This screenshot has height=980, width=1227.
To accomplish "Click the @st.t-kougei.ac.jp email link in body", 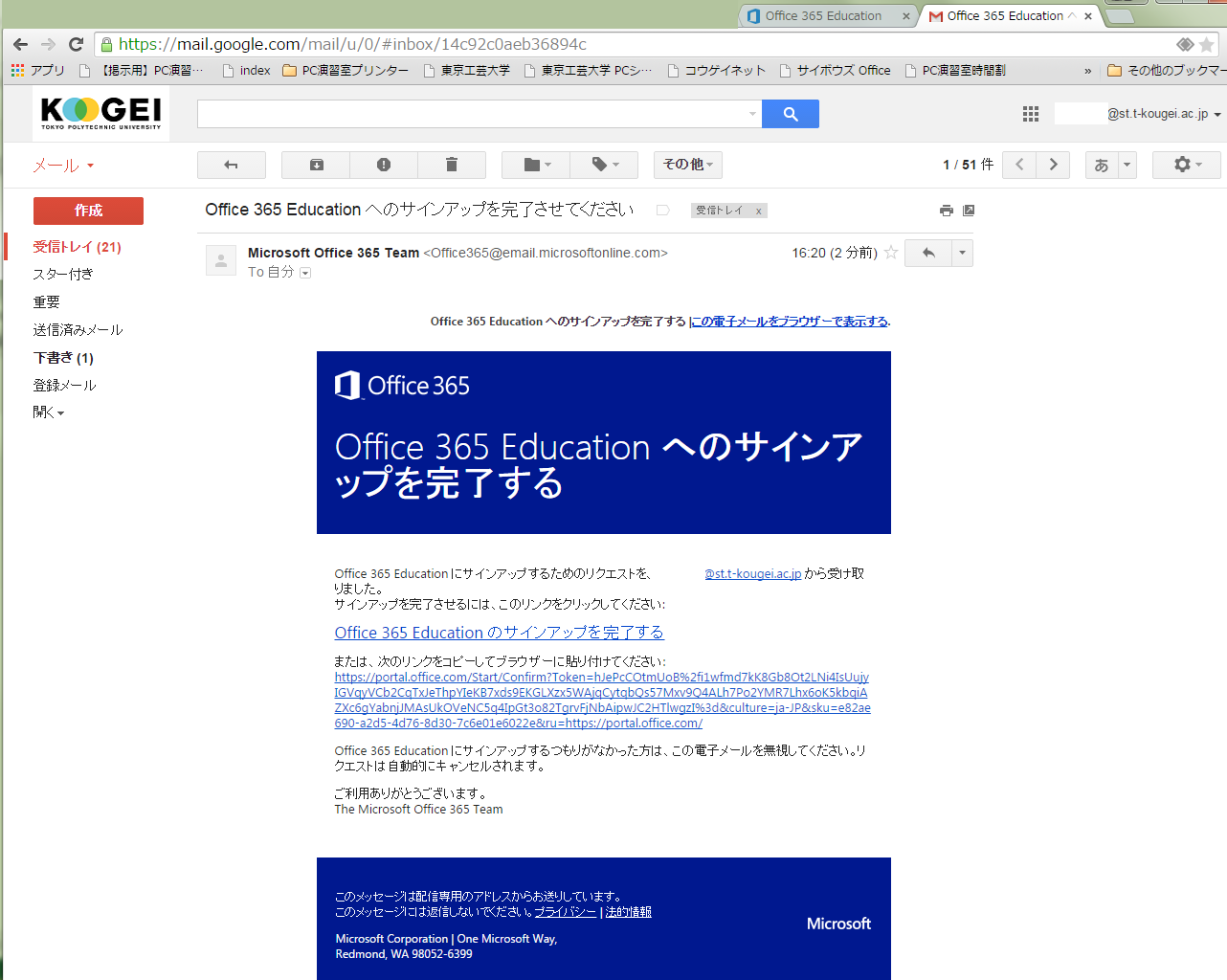I will point(752,574).
